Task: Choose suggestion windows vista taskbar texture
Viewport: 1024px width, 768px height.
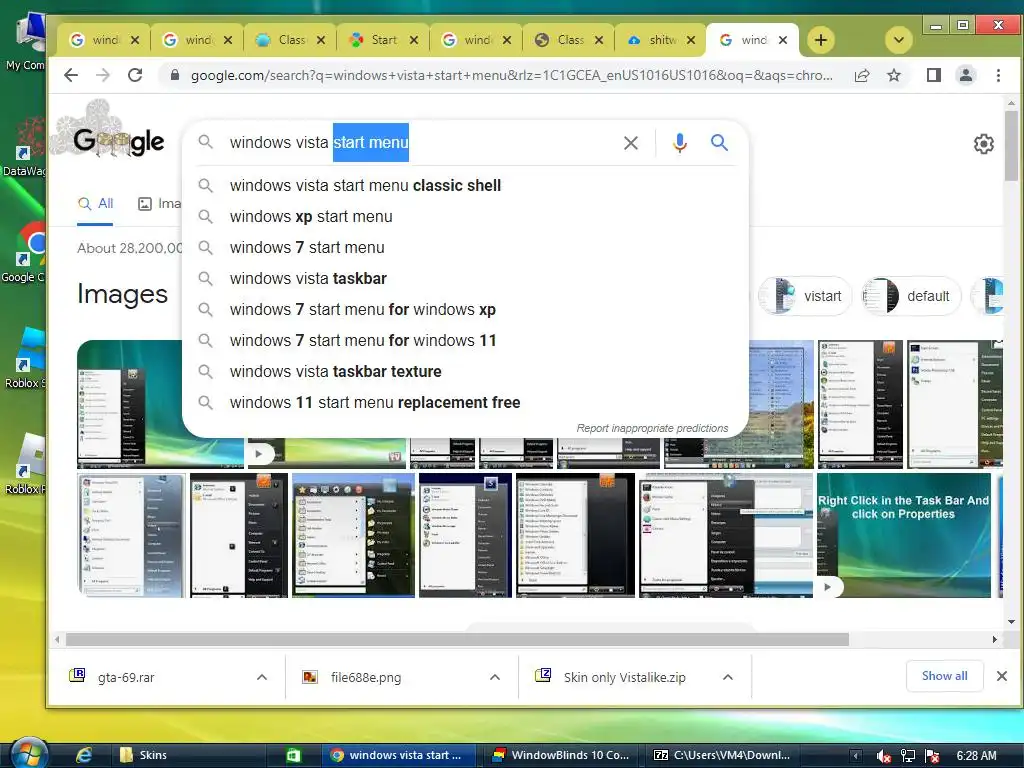Action: click(x=465, y=372)
